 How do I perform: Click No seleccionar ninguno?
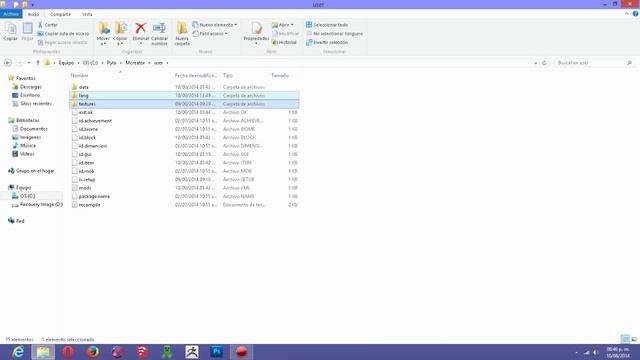[334, 33]
